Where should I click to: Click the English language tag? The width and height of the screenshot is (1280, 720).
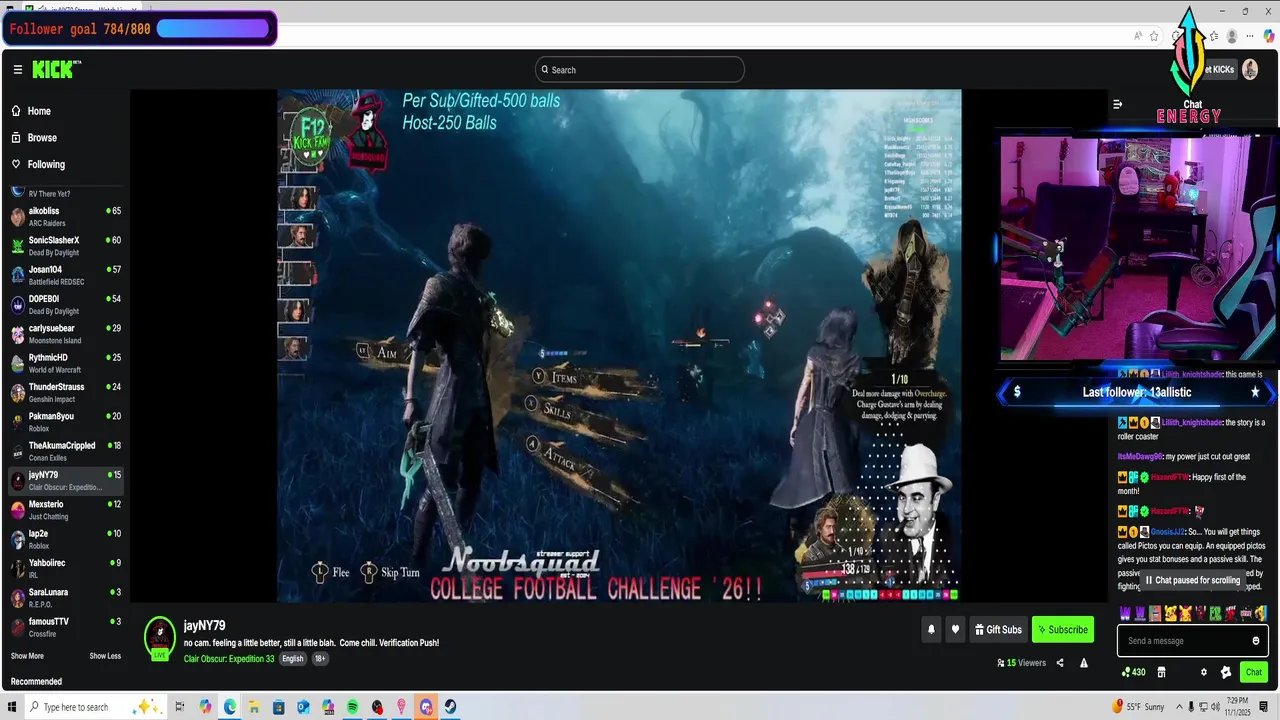pyautogui.click(x=292, y=659)
